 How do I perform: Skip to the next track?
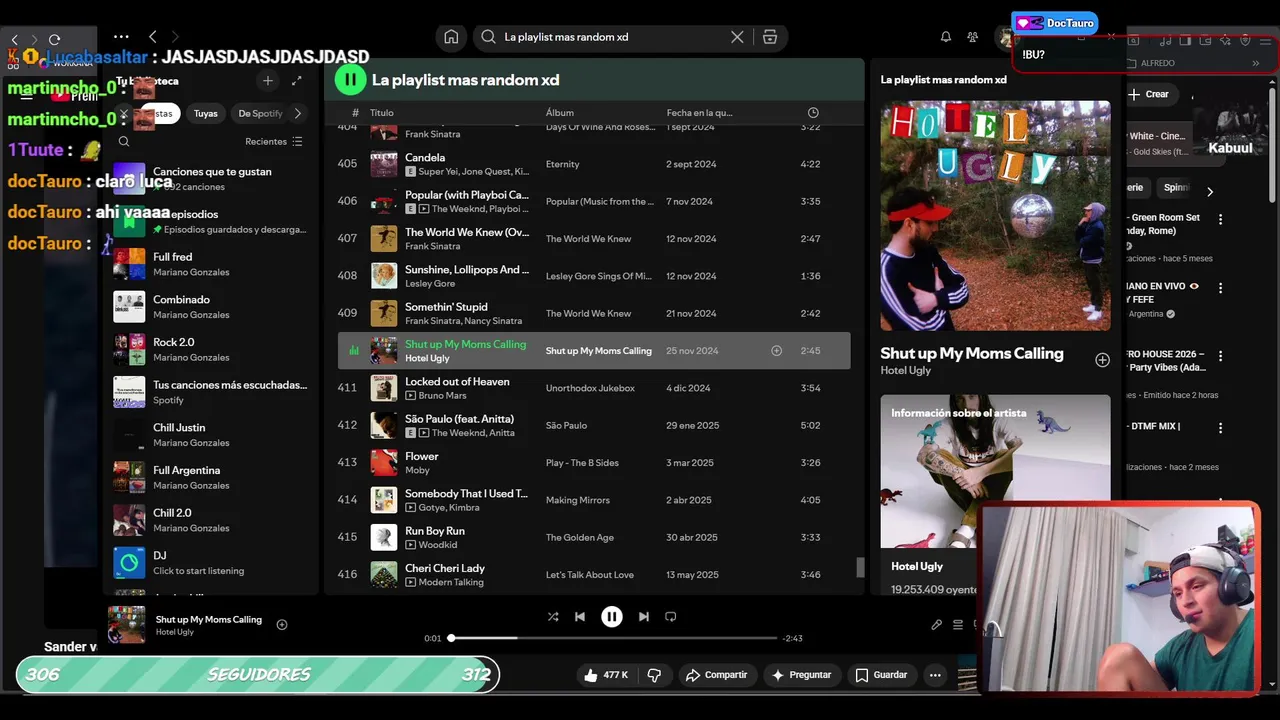pos(644,617)
